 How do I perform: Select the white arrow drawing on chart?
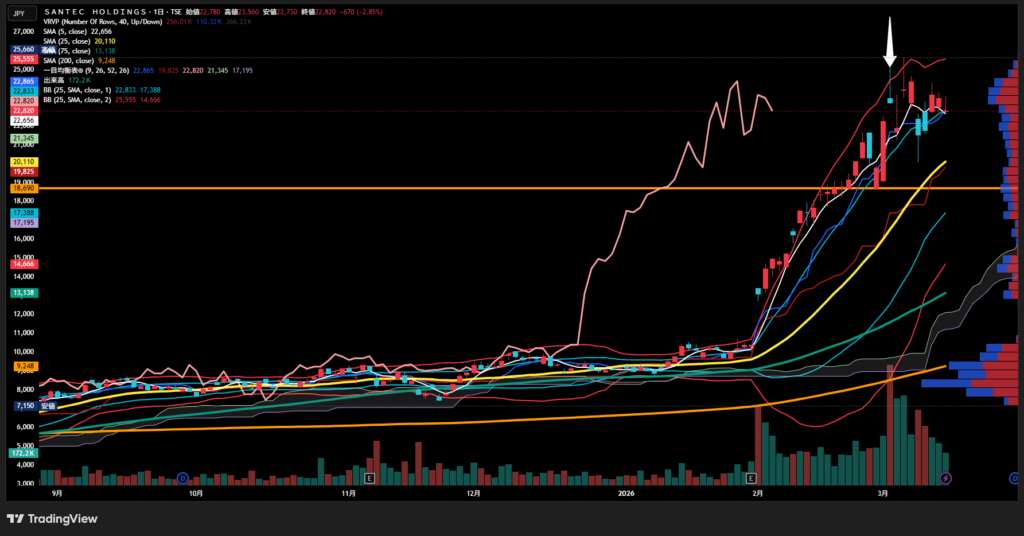(x=890, y=45)
